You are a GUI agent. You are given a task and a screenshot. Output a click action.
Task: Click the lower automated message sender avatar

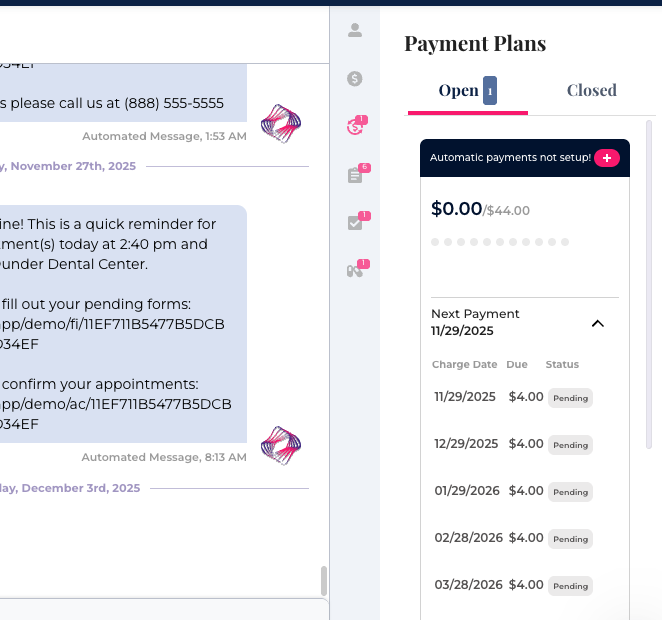tap(280, 445)
